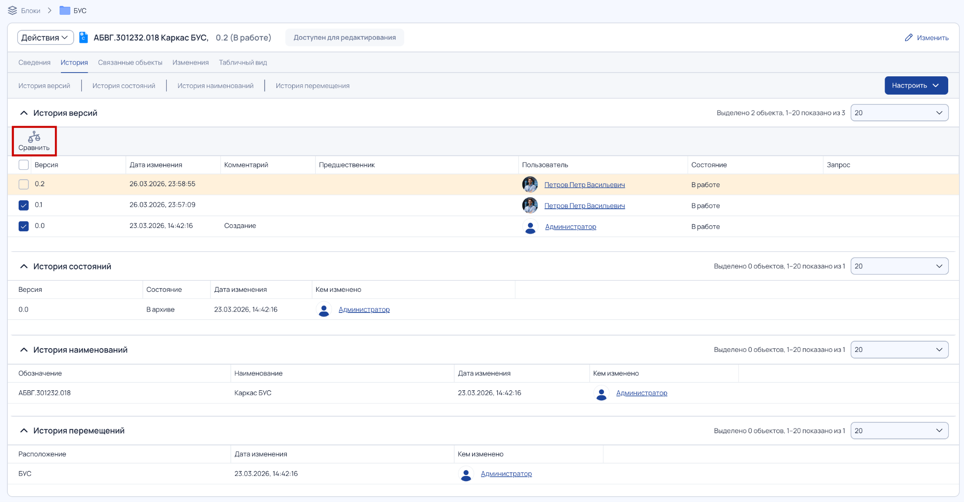Open Администратор link in version 0.0 row
This screenshot has width=964, height=502.
click(571, 227)
